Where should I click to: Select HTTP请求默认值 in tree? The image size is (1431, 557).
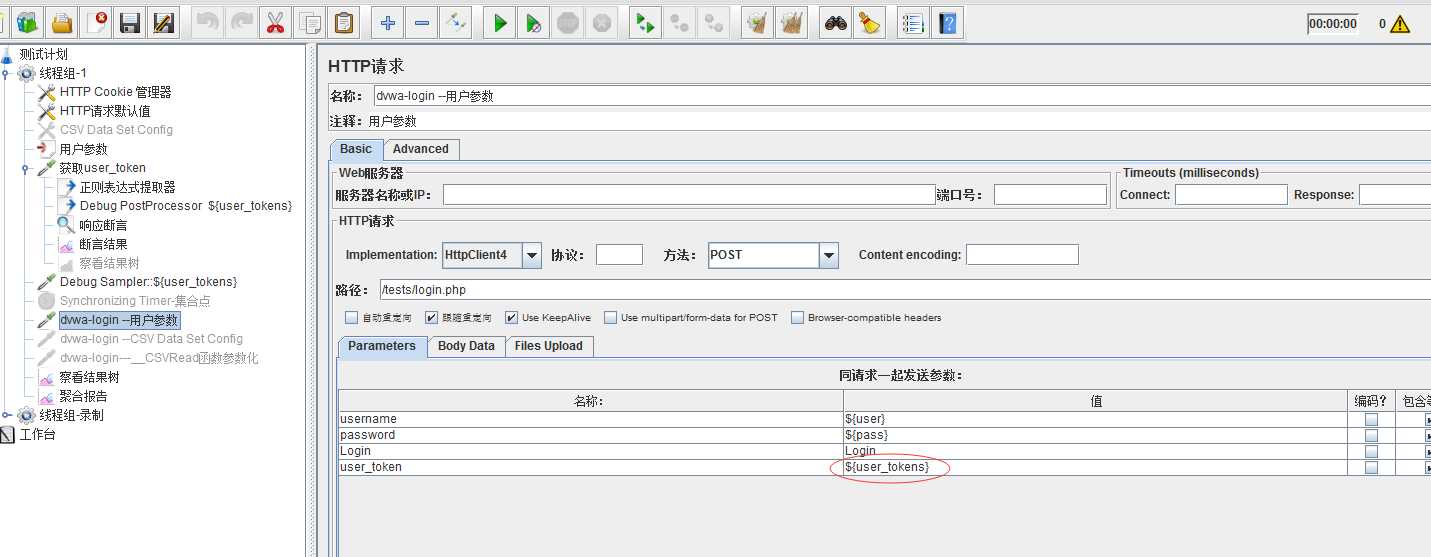(105, 111)
